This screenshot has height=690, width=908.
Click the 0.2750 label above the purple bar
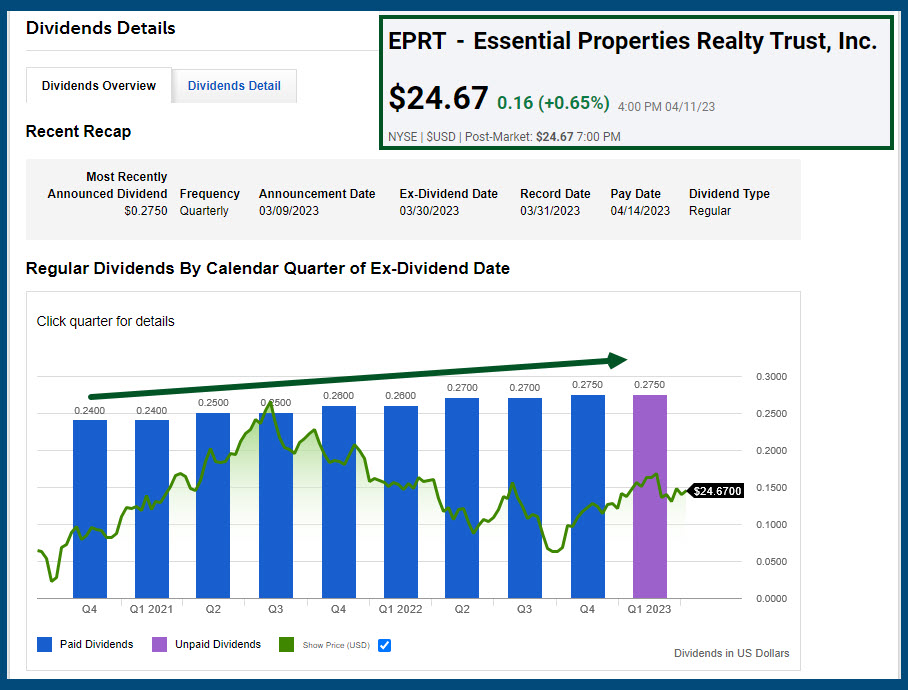coord(650,385)
